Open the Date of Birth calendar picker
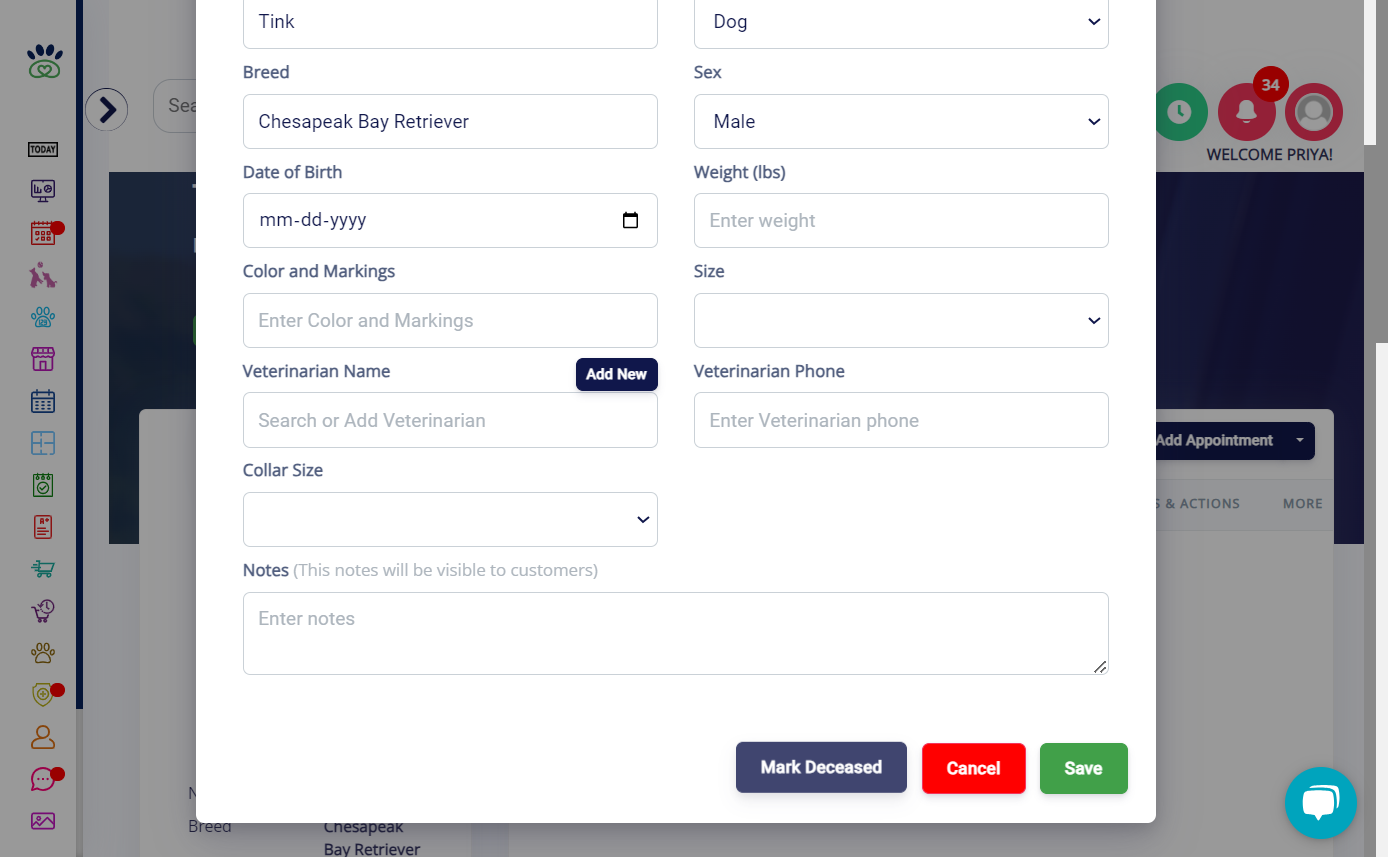 click(630, 220)
